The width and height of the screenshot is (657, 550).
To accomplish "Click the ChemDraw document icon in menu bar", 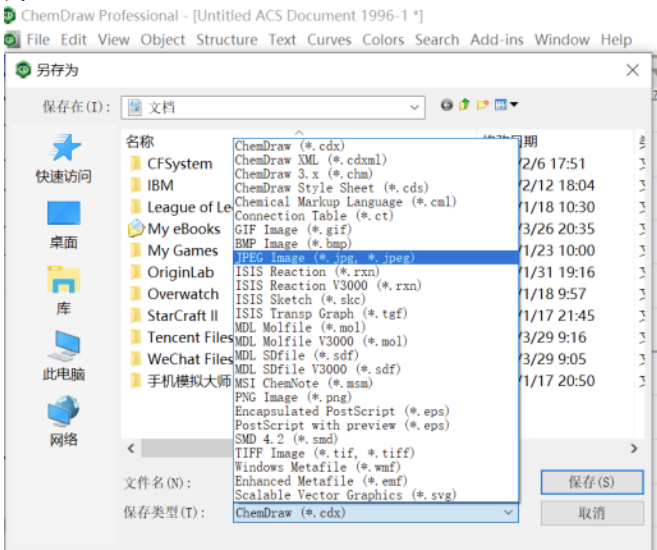I will pyautogui.click(x=11, y=40).
